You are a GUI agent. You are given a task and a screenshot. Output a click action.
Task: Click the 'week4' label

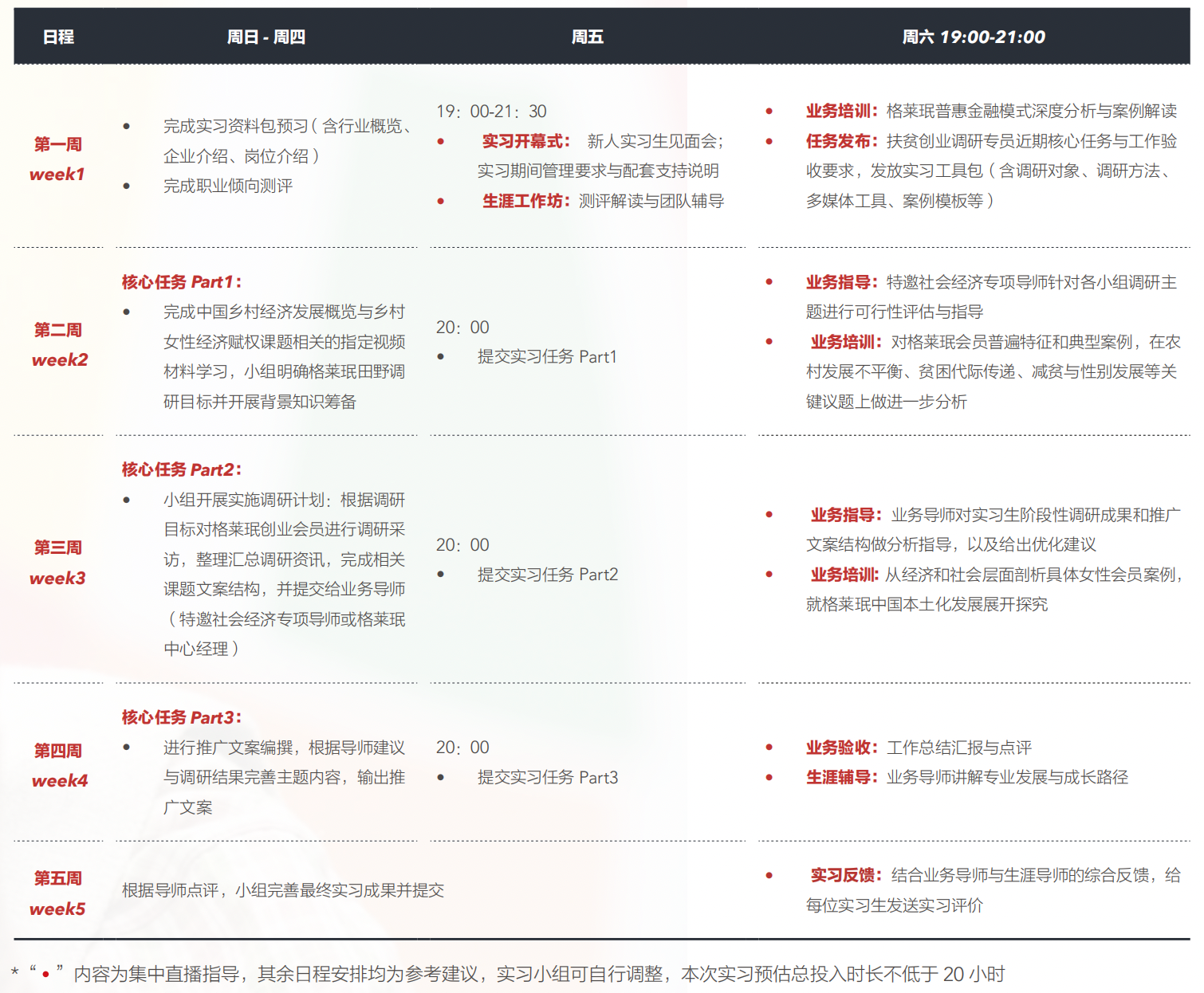click(x=60, y=781)
